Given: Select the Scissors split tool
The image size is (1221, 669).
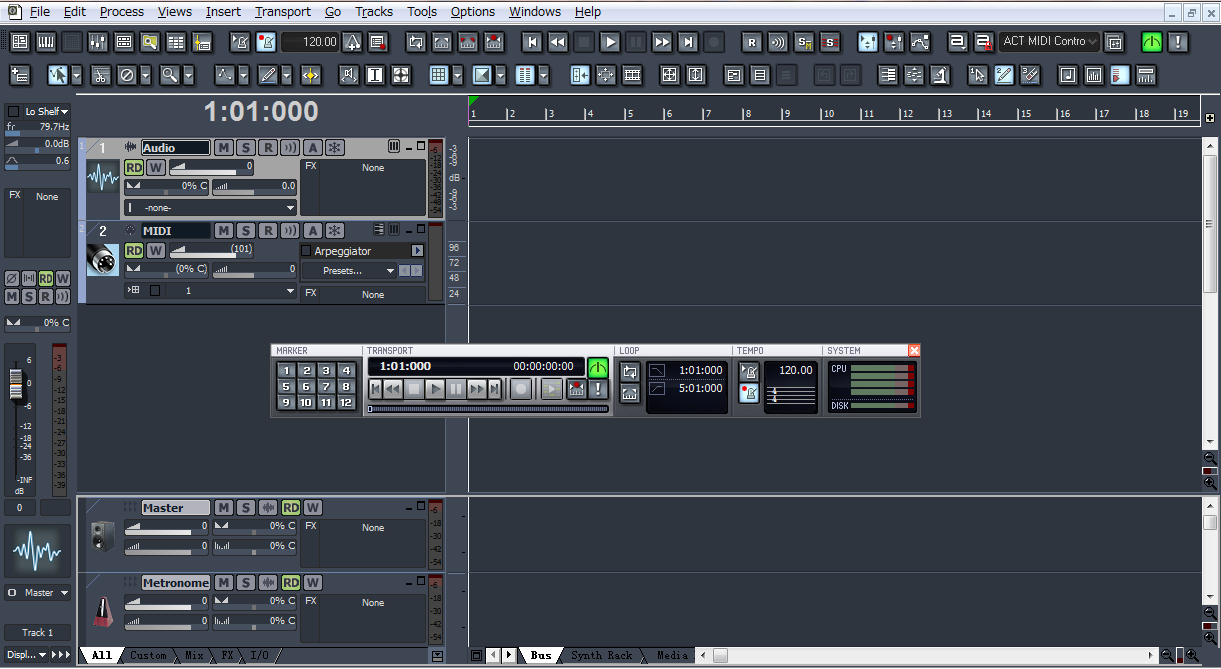Looking at the screenshot, I should point(101,75).
